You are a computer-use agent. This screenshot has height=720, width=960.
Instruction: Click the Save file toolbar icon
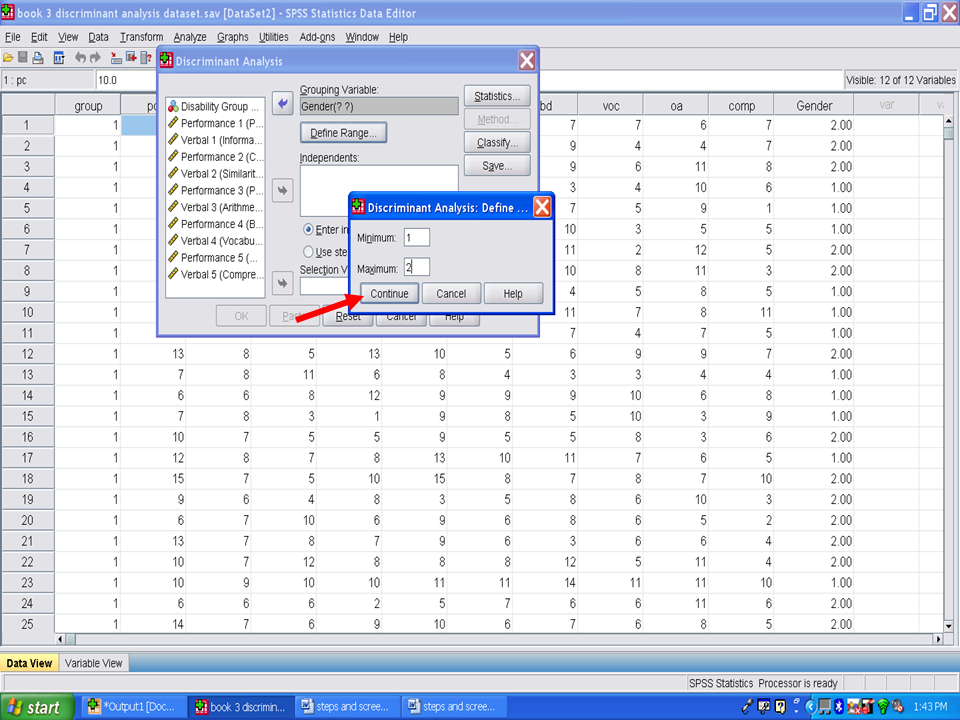click(x=22, y=58)
